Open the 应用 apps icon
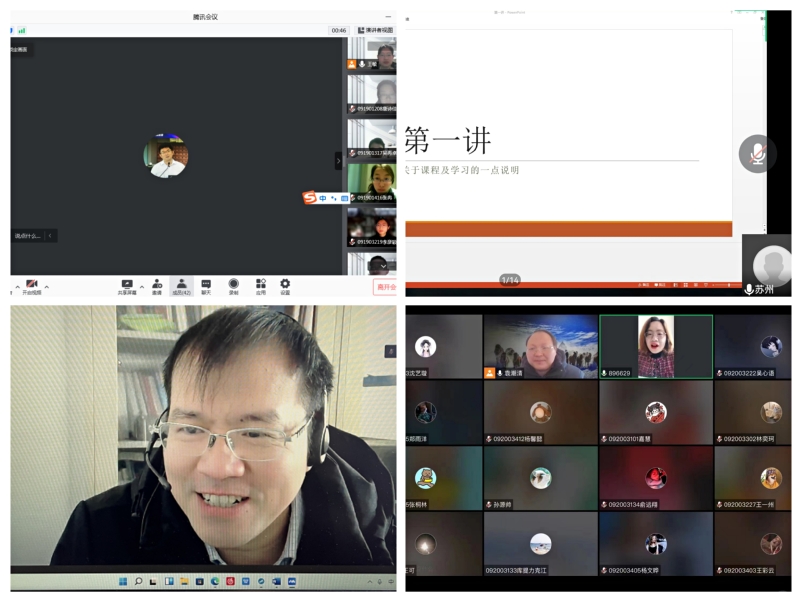 [x=260, y=286]
